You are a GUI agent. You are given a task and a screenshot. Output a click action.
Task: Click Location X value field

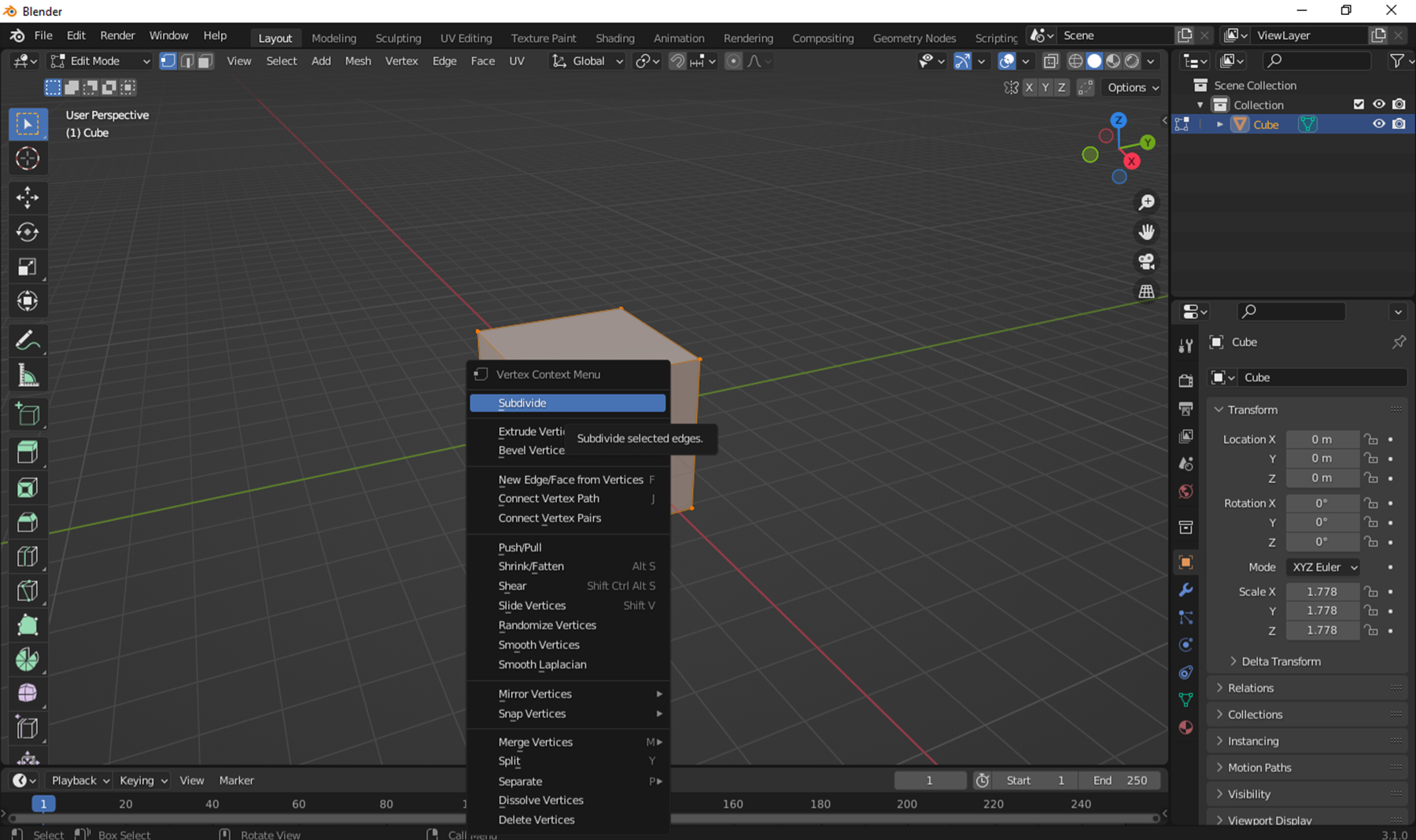[x=1322, y=440]
